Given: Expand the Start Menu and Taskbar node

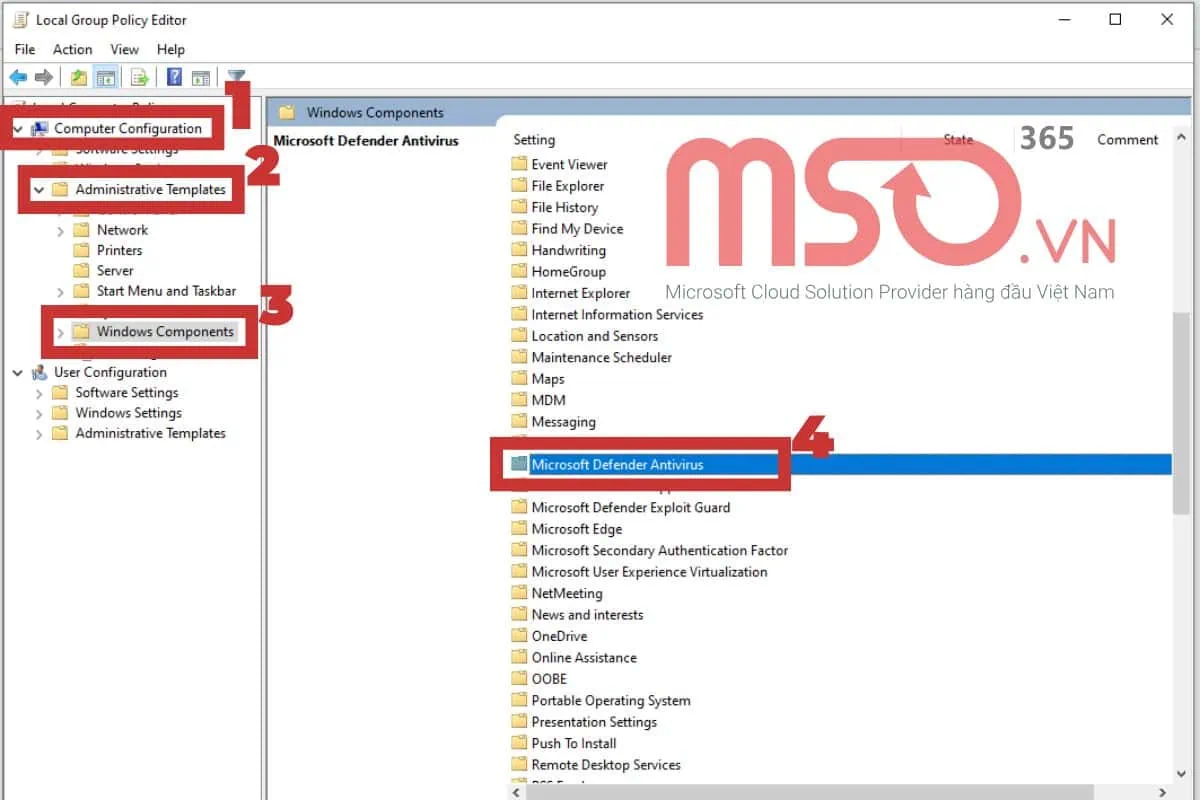Looking at the screenshot, I should point(62,291).
